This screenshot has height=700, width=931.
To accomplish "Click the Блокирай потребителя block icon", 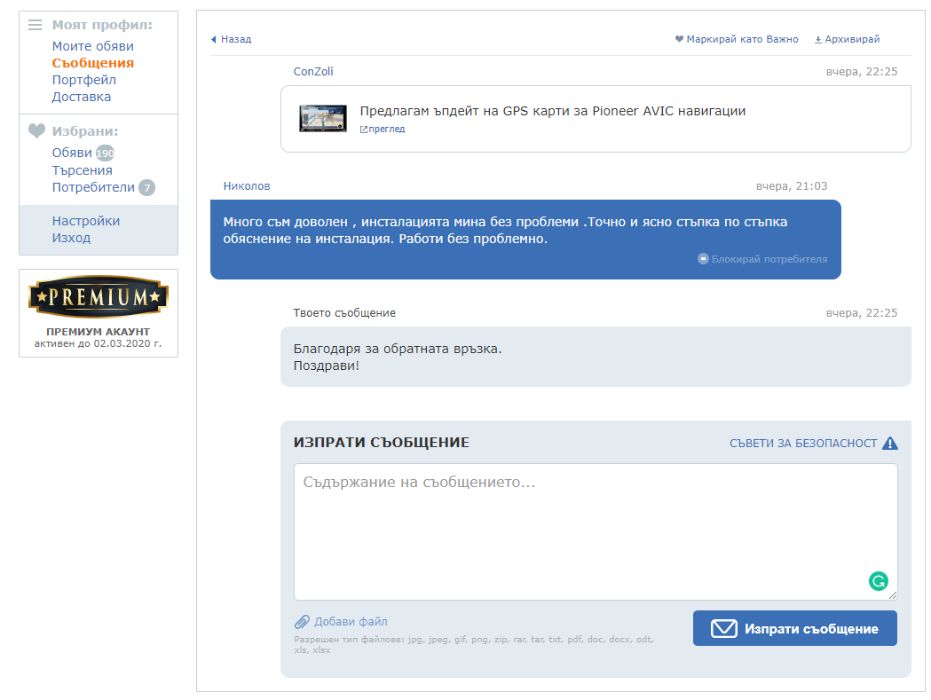I will pyautogui.click(x=703, y=259).
